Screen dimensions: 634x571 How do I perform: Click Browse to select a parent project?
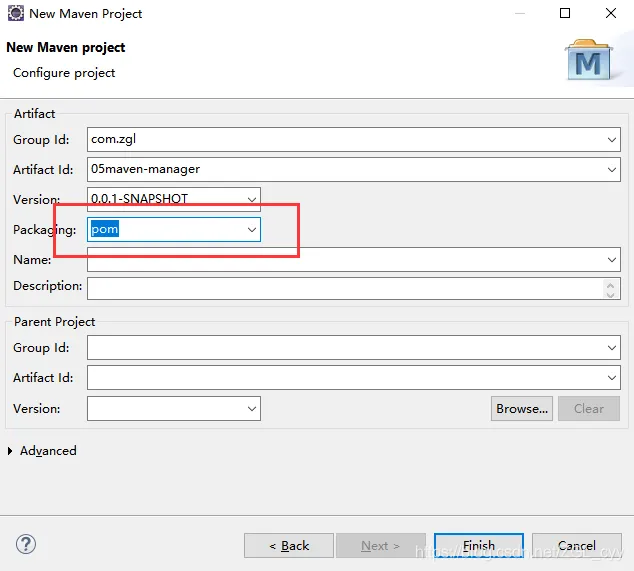point(522,408)
